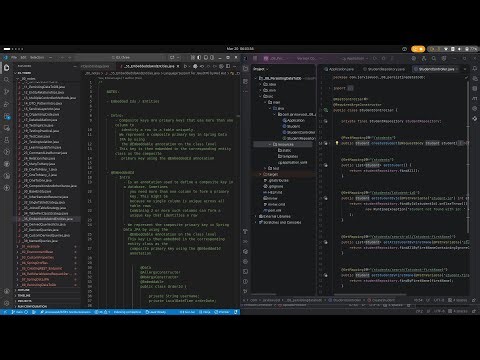Screen dimensions: 480x360
Task: Click the gutter icon beside StudentController class declaration
Action: pyautogui.click(x=326, y=110)
